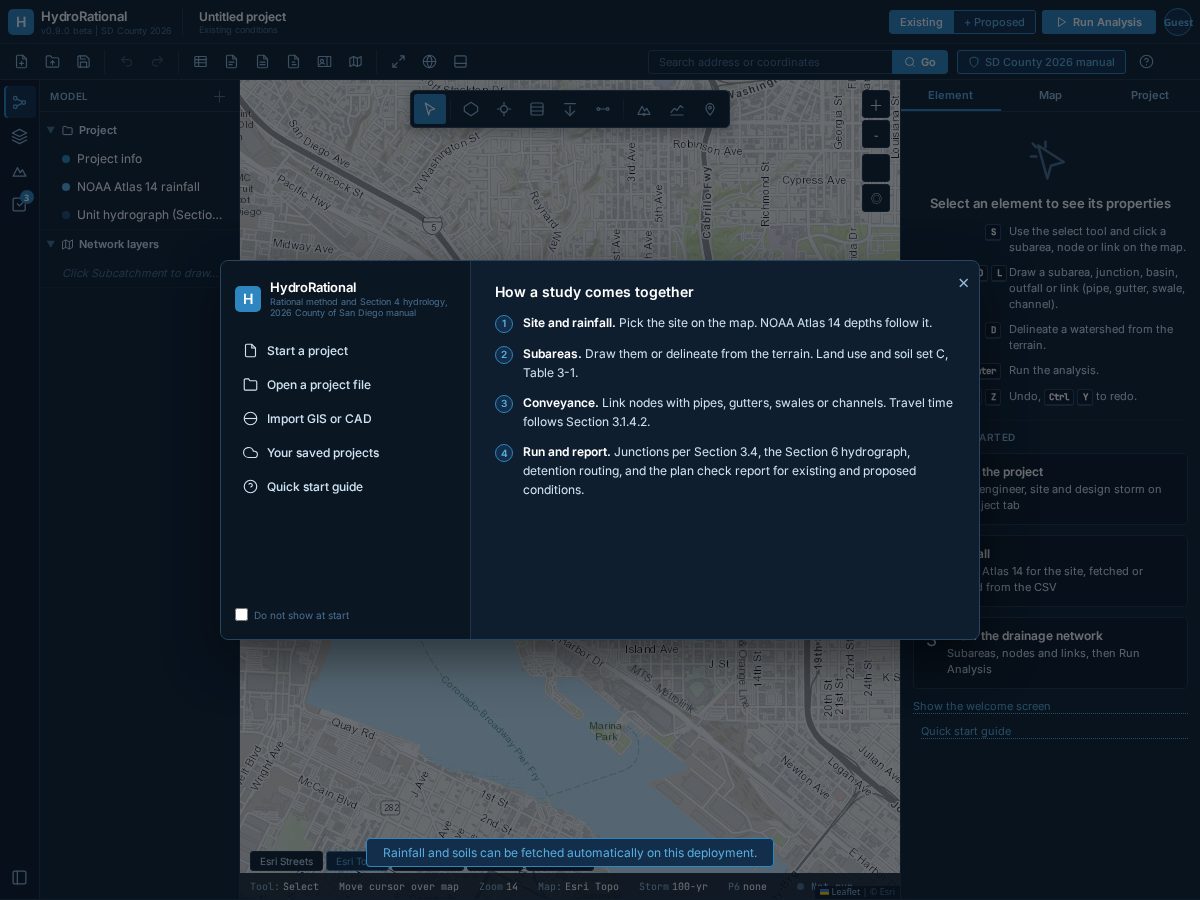Choose the profile line chart tool
This screenshot has width=1200, height=900.
(677, 109)
